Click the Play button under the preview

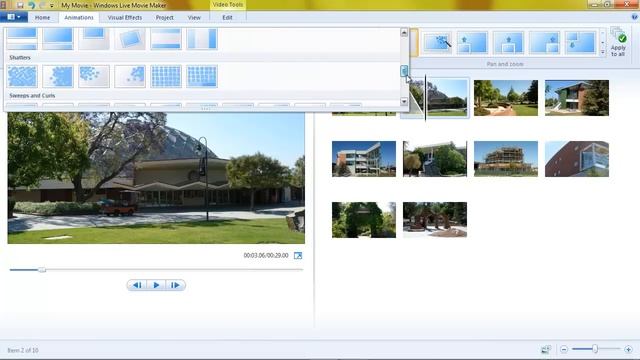coord(156,285)
